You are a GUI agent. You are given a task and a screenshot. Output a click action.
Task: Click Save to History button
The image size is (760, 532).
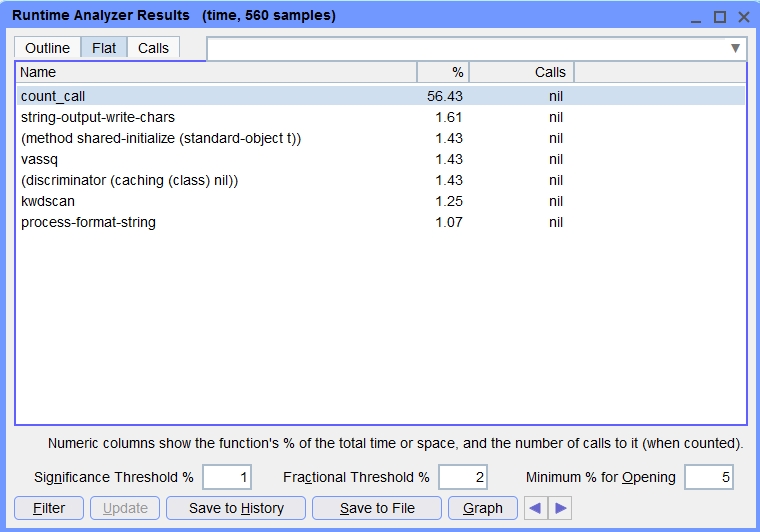pyautogui.click(x=236, y=508)
